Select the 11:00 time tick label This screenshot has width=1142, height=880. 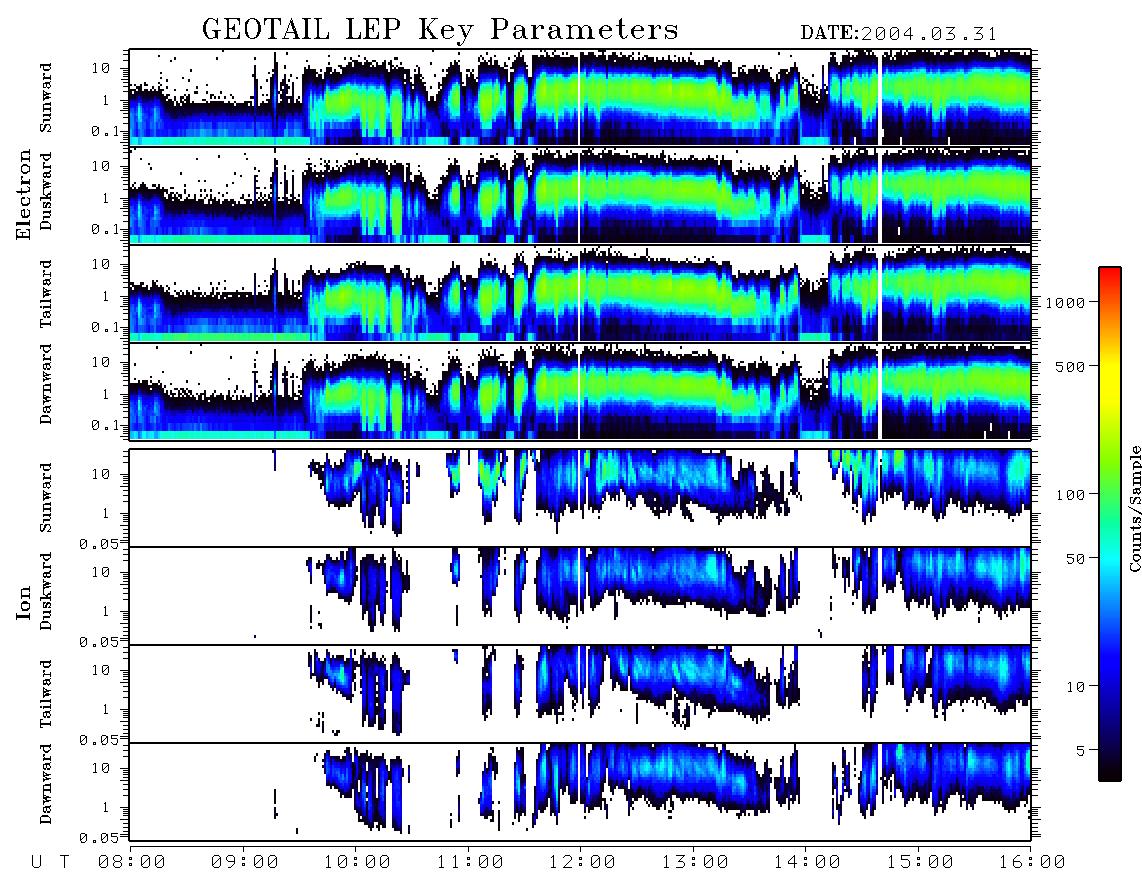coord(470,863)
